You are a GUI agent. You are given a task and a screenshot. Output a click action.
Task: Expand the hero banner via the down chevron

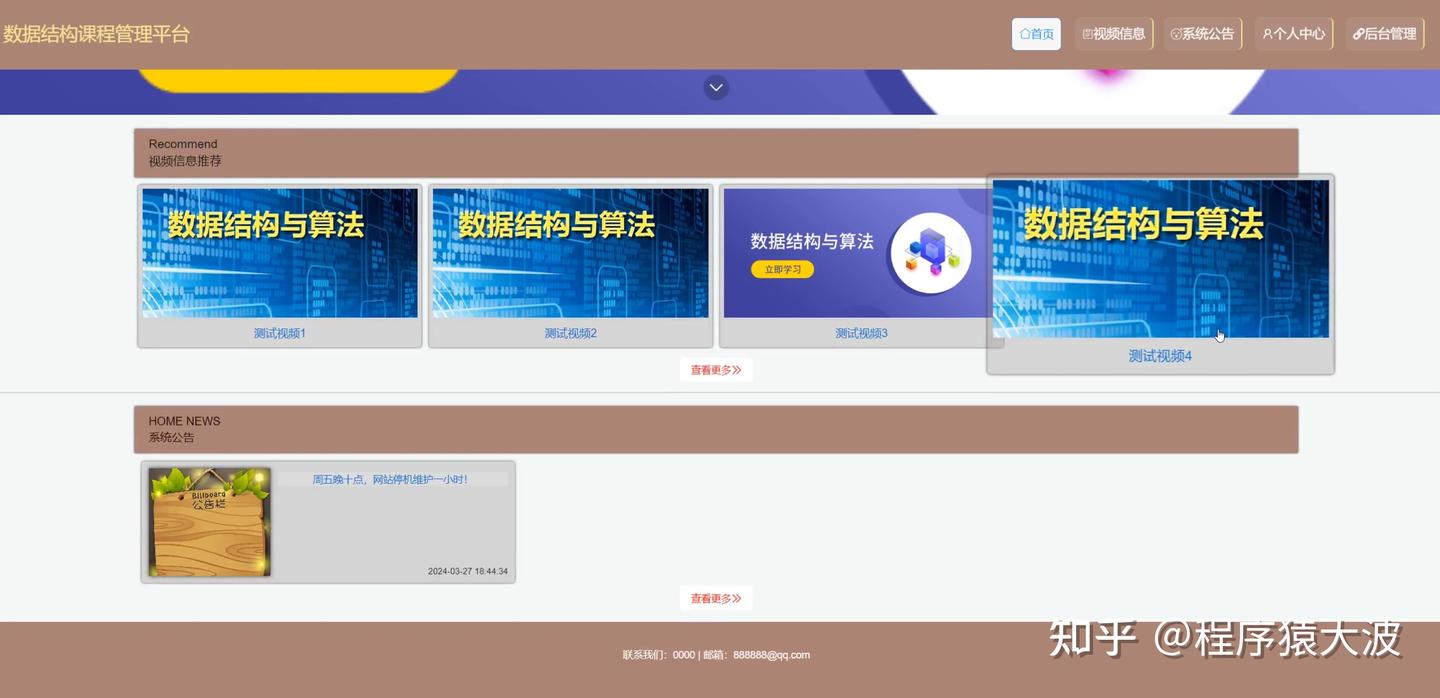[713, 85]
